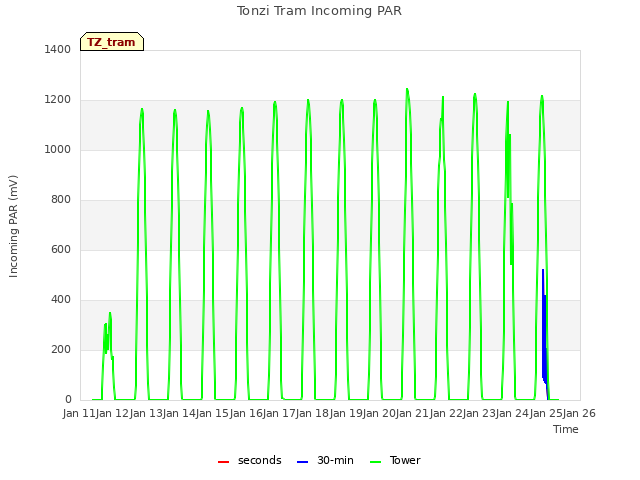This screenshot has width=640, height=480.
Task: Click the TZ_tram label badge
Action: (x=112, y=42)
